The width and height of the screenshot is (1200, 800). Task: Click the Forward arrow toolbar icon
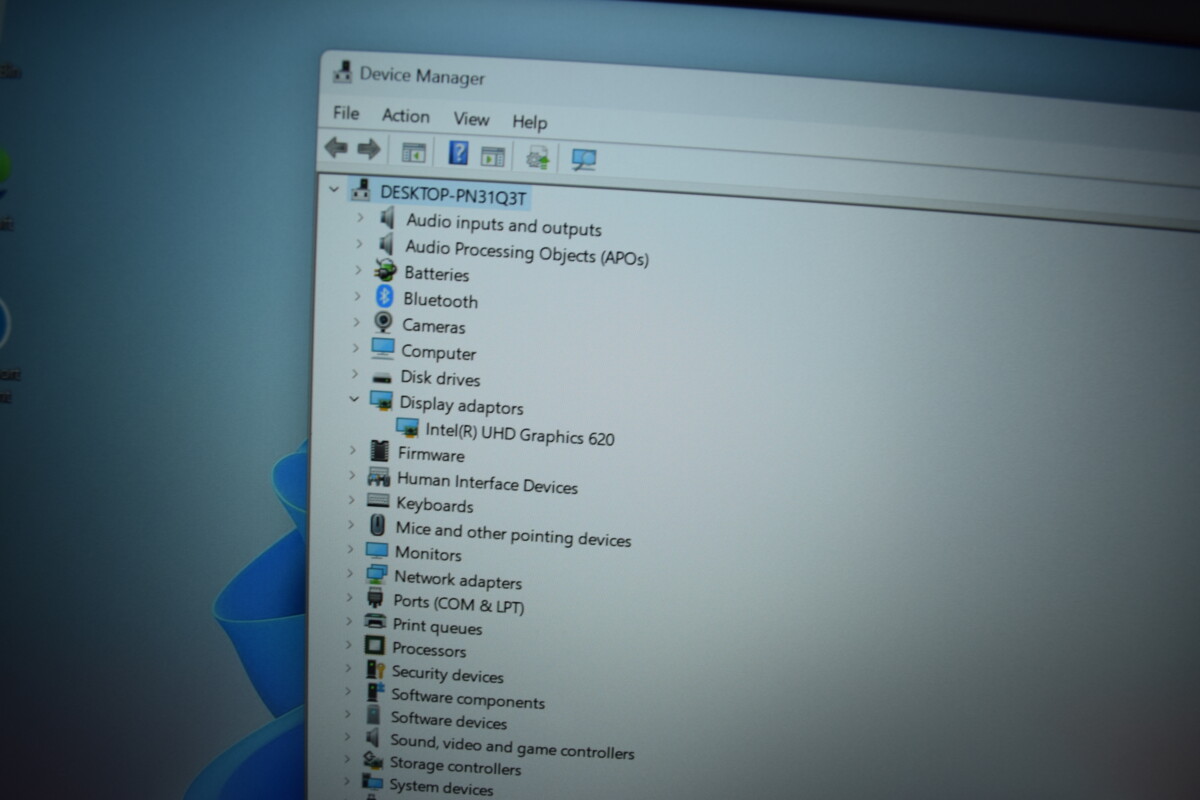pos(369,149)
